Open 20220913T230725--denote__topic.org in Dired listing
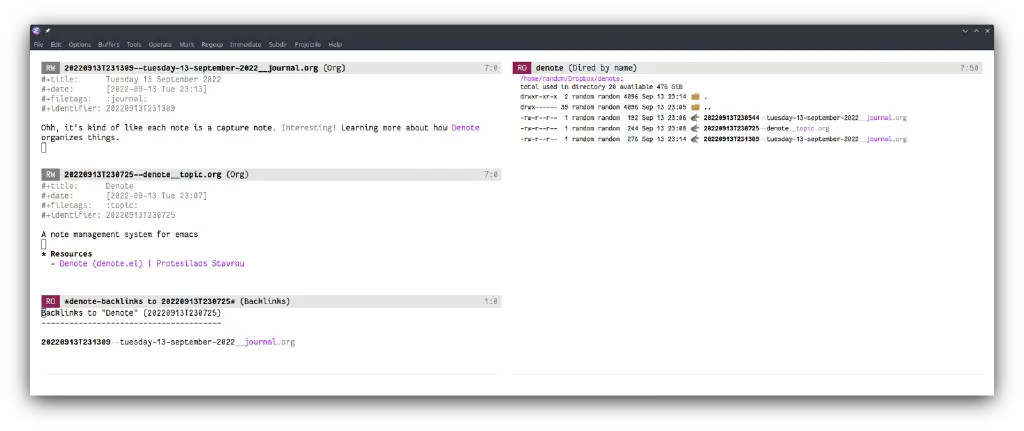1024x431 pixels. (766, 129)
